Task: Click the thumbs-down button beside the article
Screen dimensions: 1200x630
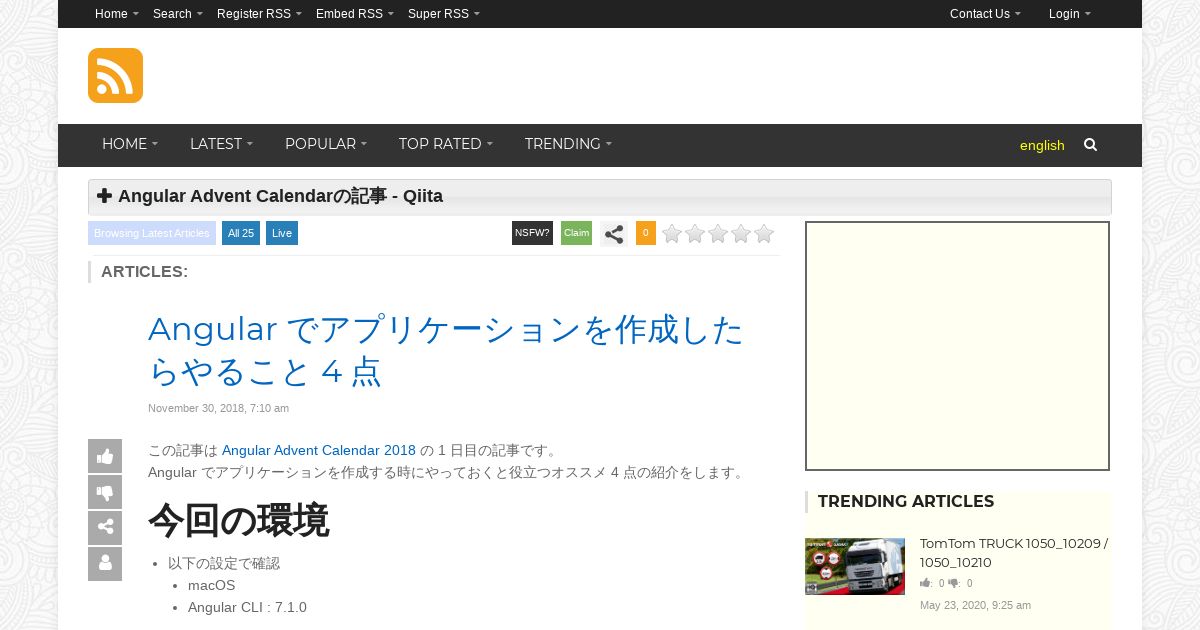Action: tap(105, 492)
